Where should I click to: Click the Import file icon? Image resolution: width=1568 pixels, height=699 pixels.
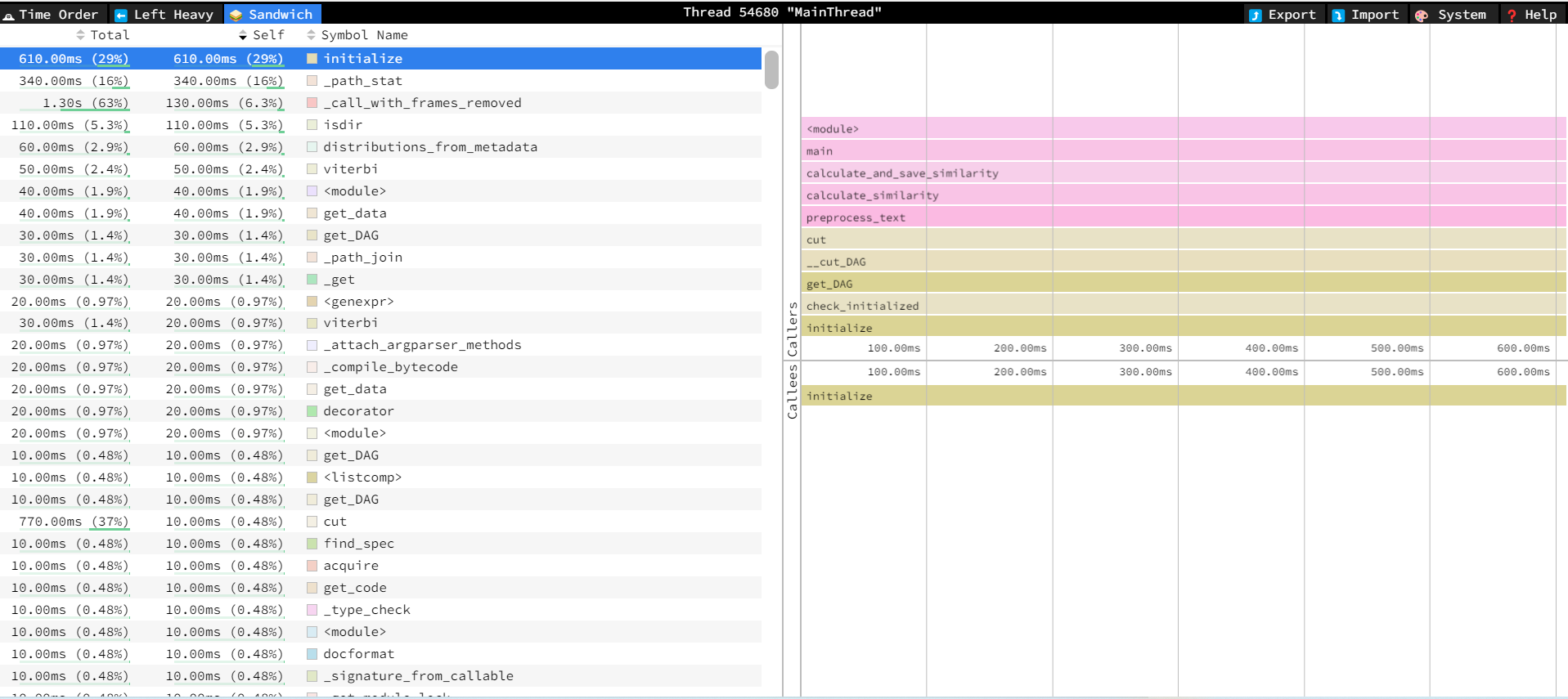coord(1338,15)
